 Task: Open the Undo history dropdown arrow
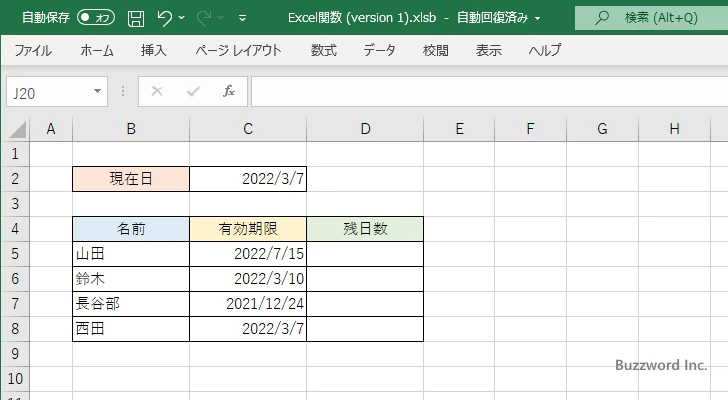tap(182, 18)
